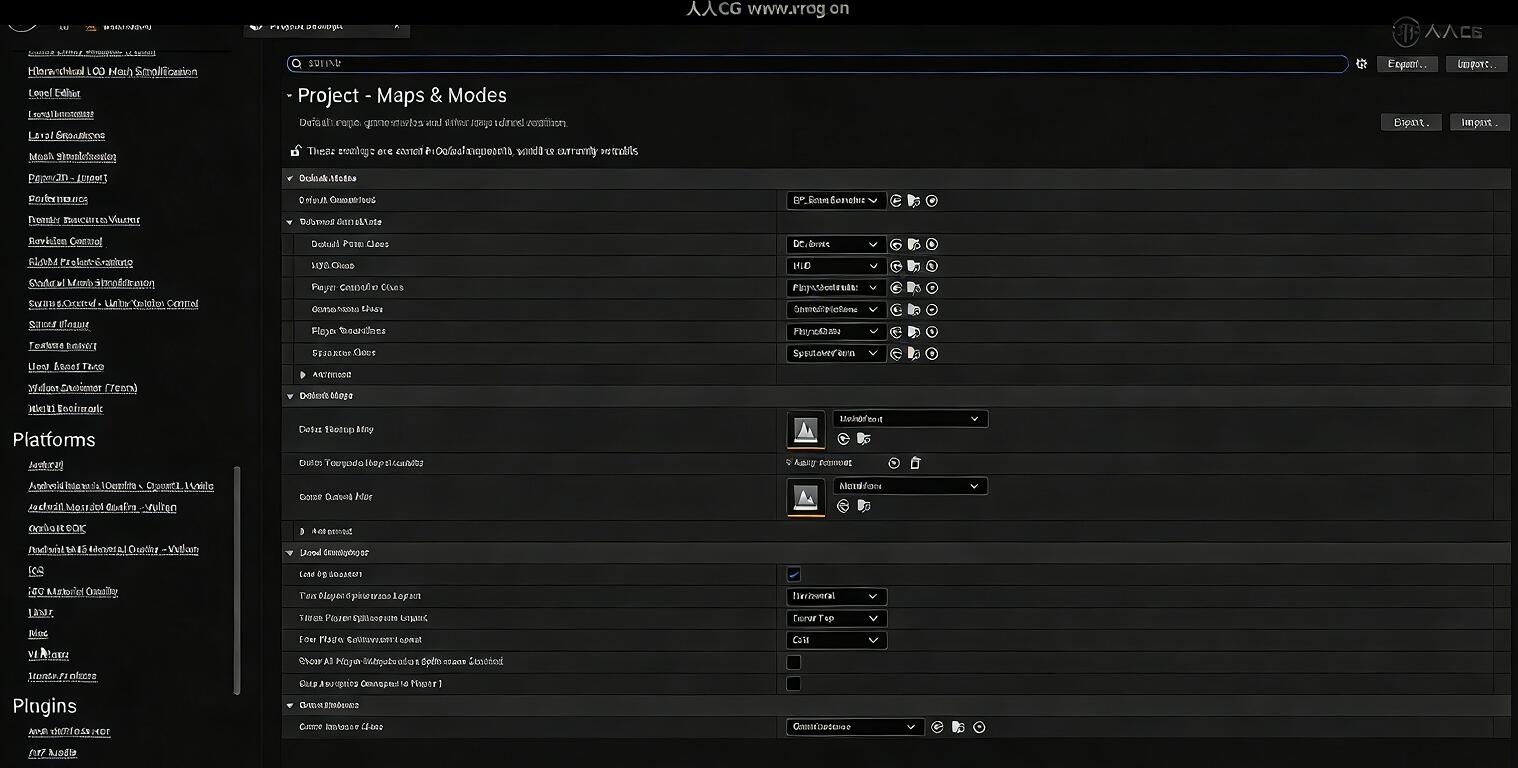Click the use-selected arrow icon for Game Instance Class

coord(937,727)
